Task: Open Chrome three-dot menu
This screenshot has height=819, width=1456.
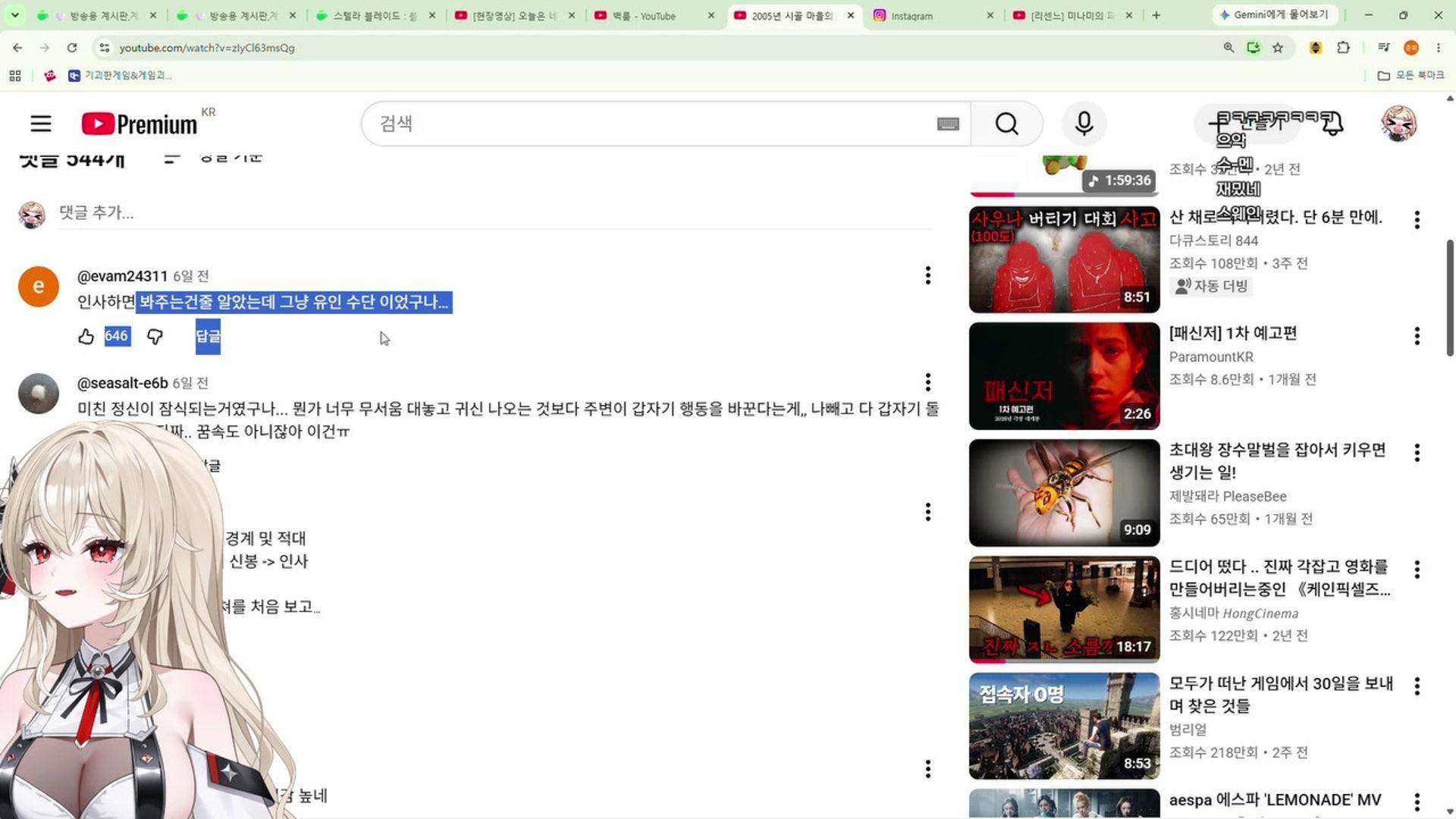Action: (x=1439, y=48)
